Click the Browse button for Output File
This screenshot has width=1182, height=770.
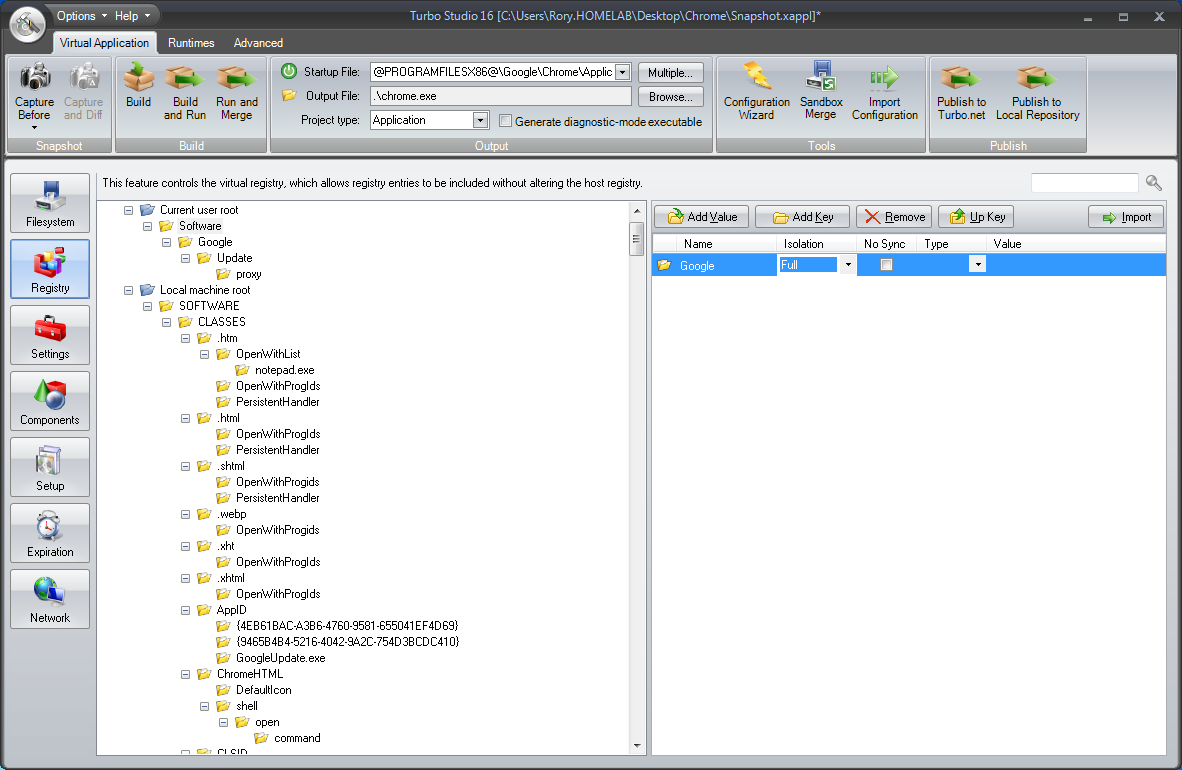[x=670, y=96]
